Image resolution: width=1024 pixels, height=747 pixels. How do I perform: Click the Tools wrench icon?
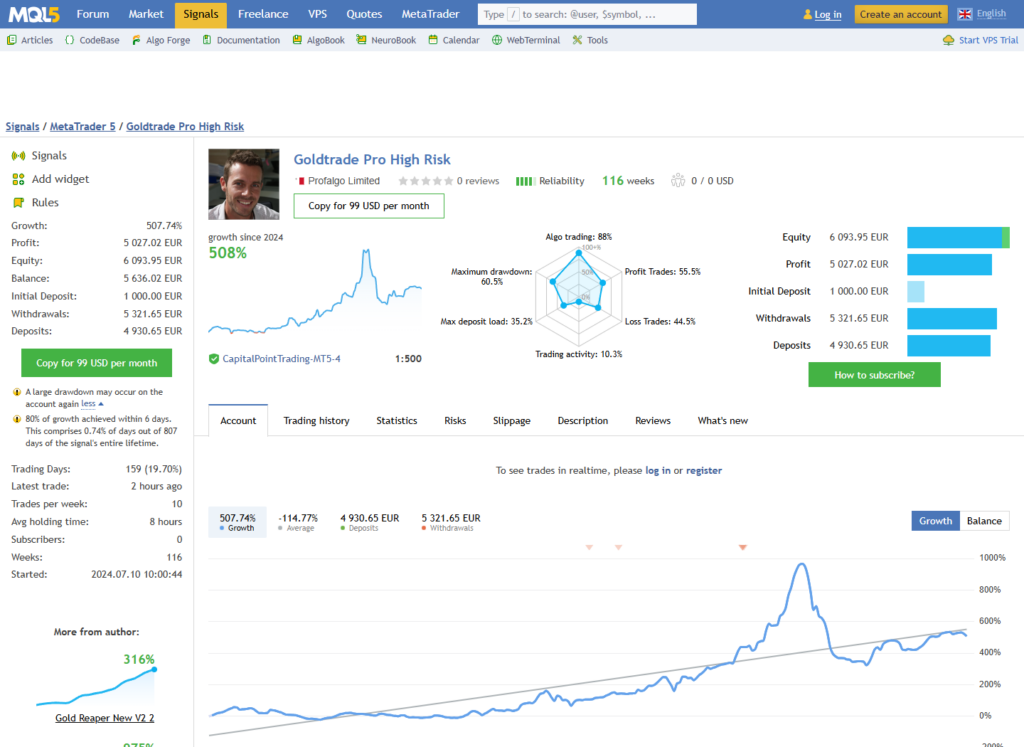click(577, 40)
